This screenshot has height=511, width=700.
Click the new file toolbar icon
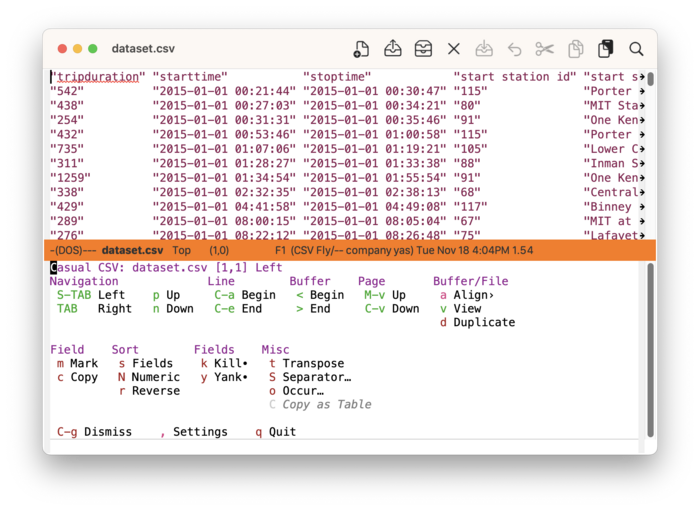coord(361,49)
